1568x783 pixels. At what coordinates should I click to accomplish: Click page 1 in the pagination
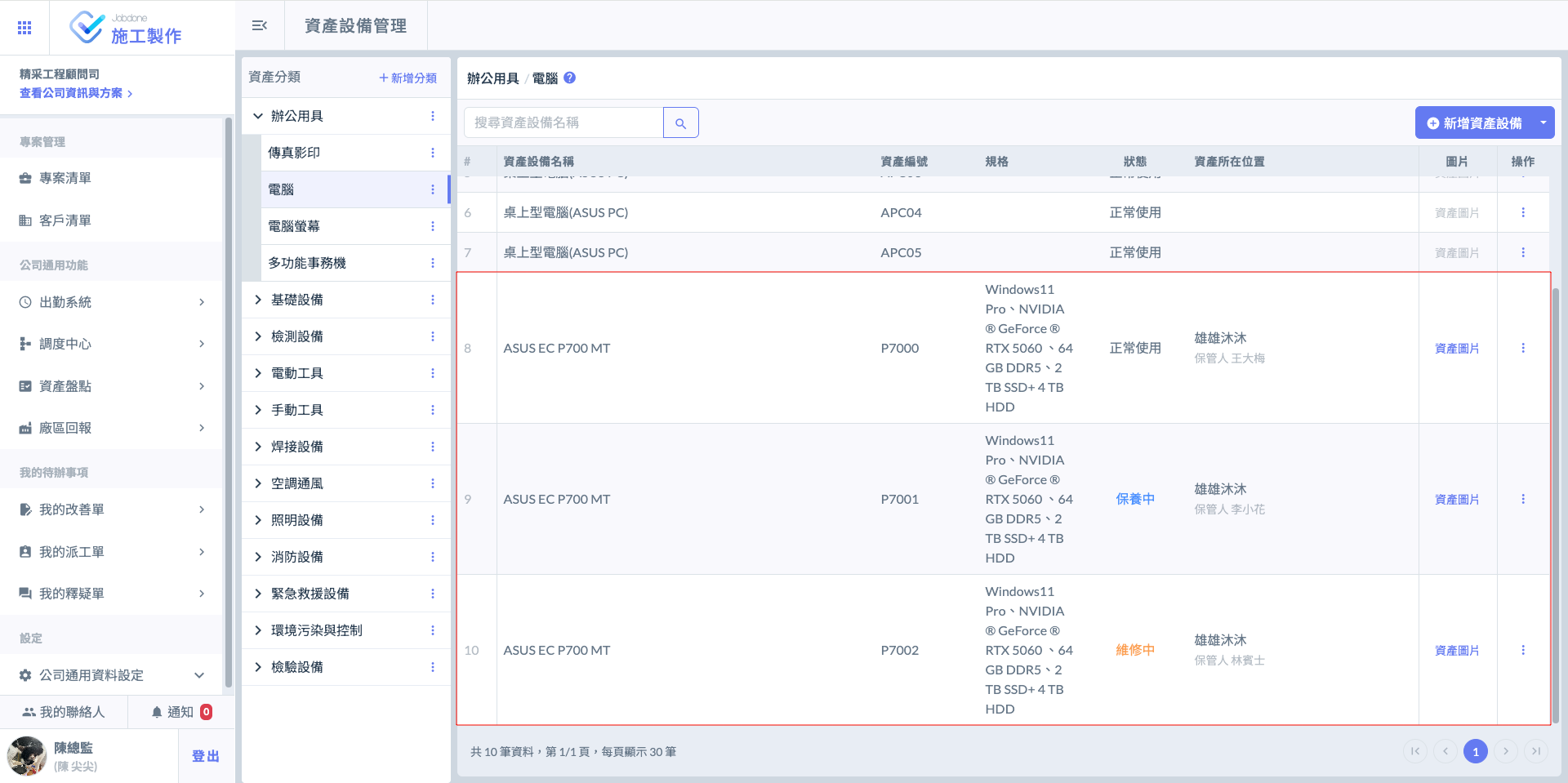[x=1476, y=751]
